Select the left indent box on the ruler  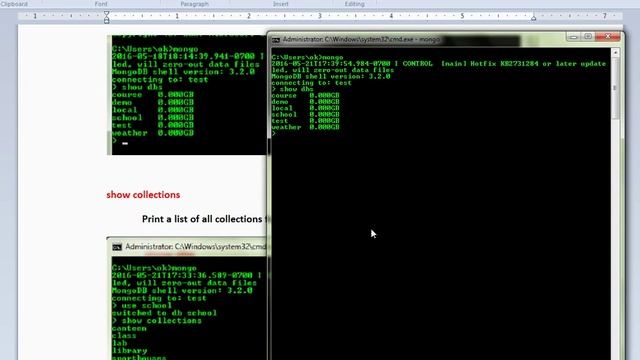pyautogui.click(x=107, y=21)
